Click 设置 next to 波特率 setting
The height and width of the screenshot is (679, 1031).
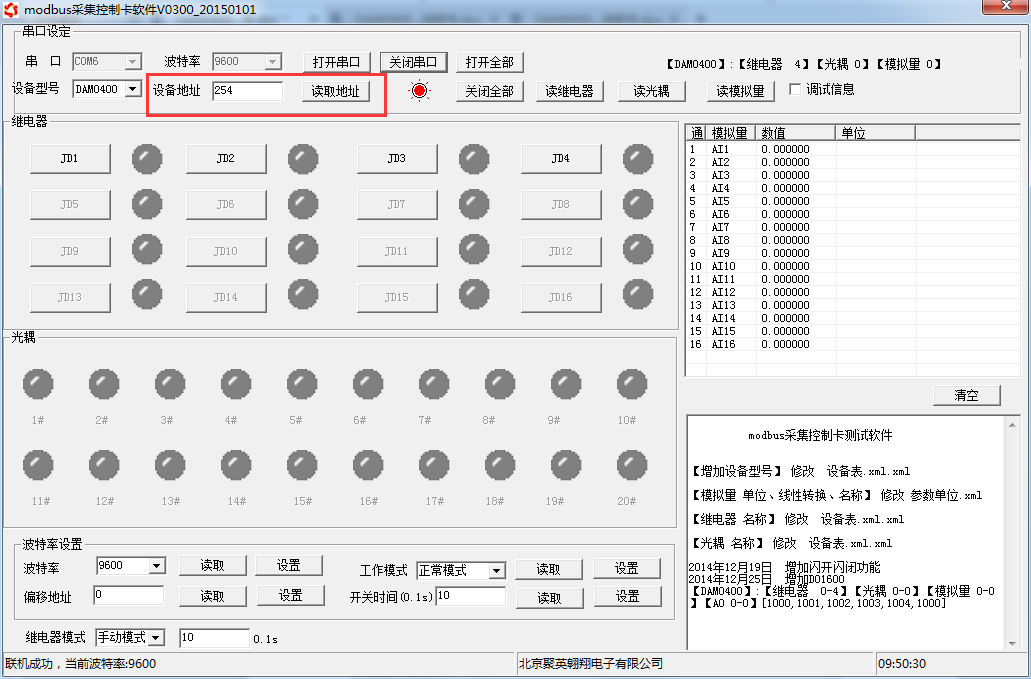[x=289, y=566]
